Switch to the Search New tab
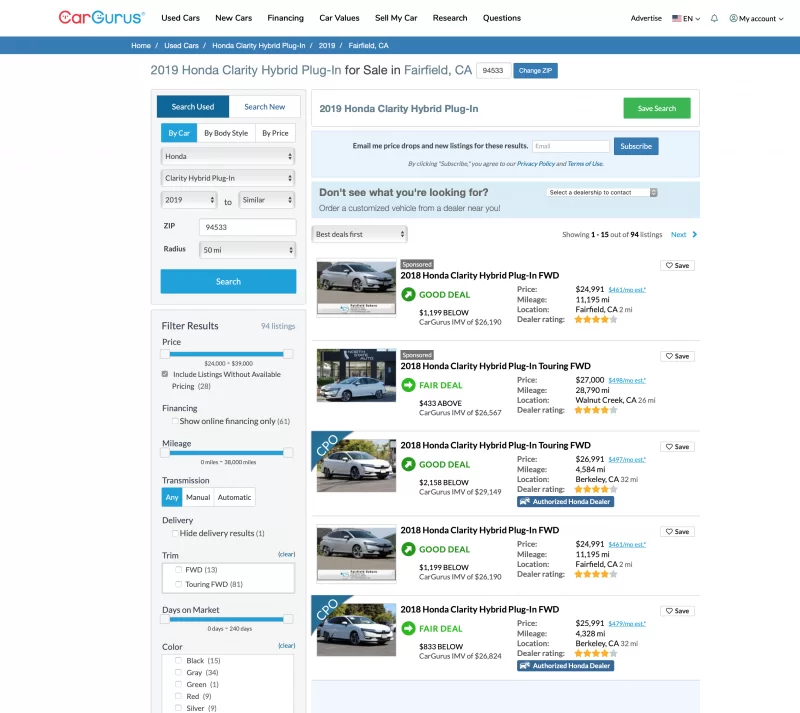The width and height of the screenshot is (800, 713). 265,107
